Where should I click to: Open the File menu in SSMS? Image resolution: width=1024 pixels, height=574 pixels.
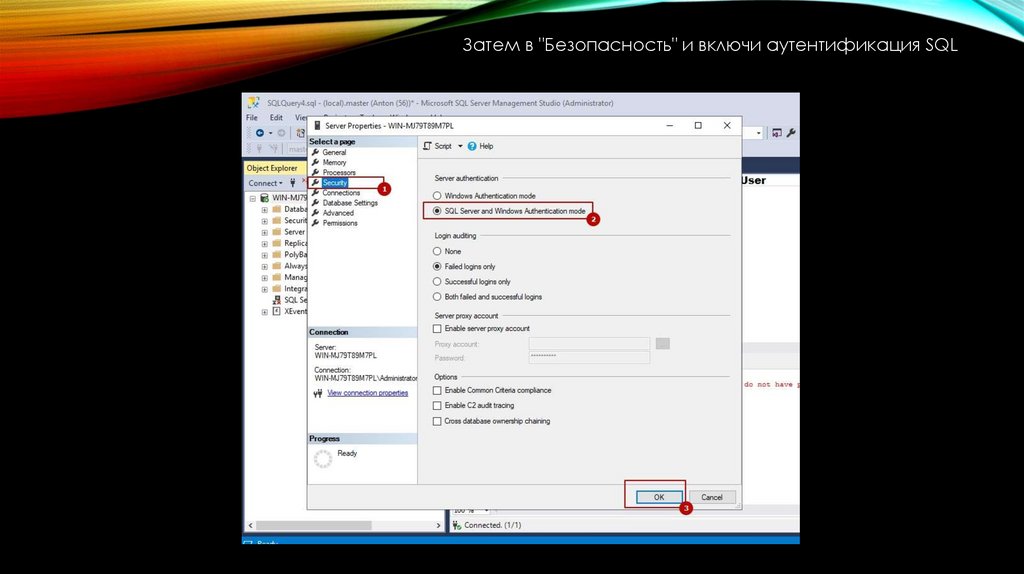click(x=251, y=118)
